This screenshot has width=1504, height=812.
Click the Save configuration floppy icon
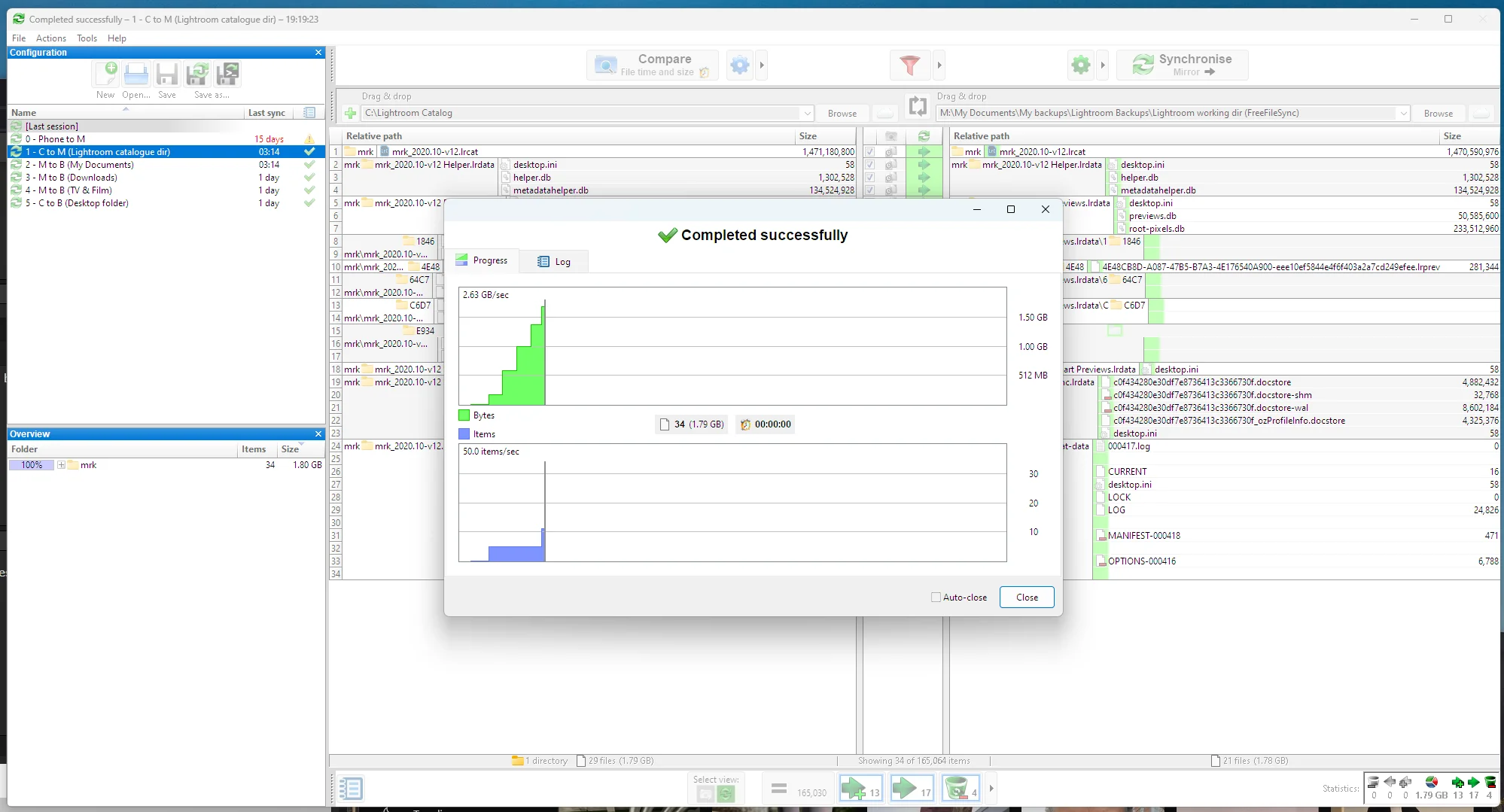pos(167,75)
